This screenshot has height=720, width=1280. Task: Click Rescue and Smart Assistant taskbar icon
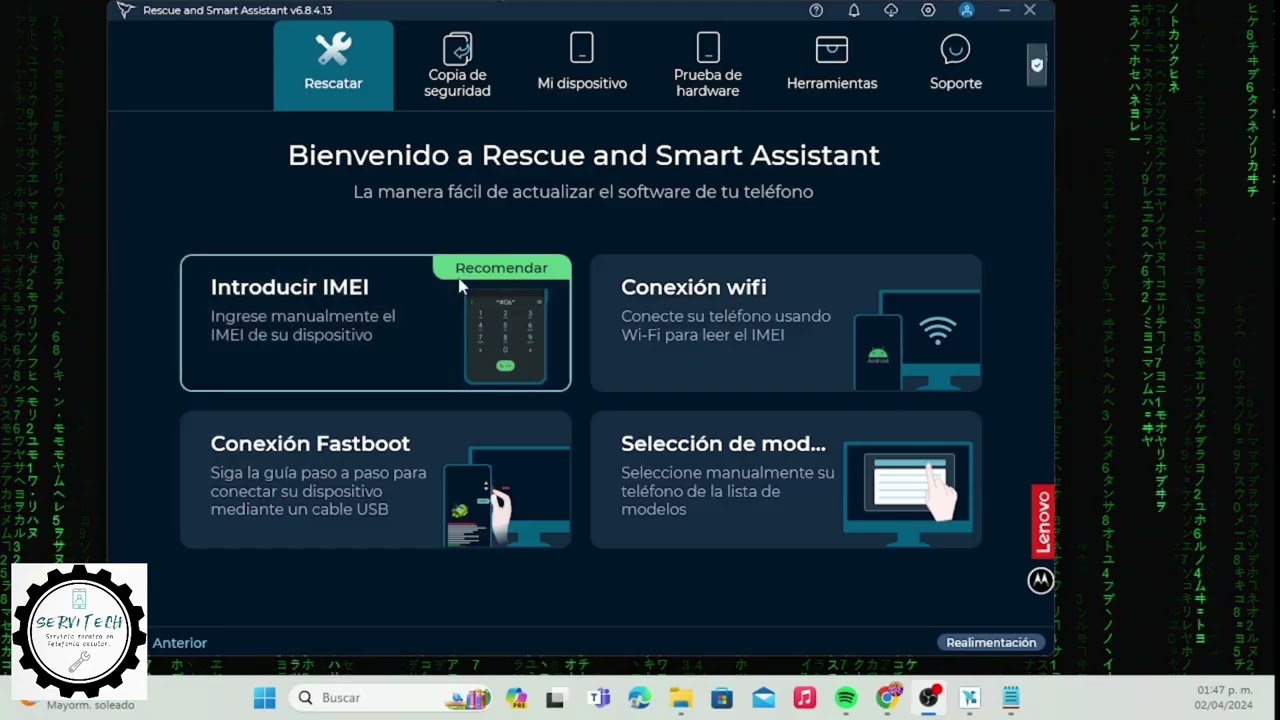tap(970, 698)
